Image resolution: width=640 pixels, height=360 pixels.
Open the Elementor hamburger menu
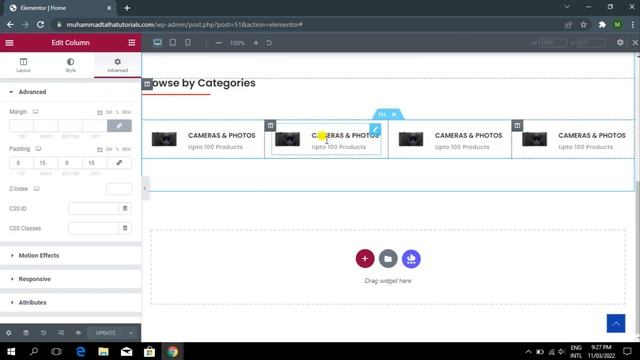pyautogui.click(x=9, y=43)
